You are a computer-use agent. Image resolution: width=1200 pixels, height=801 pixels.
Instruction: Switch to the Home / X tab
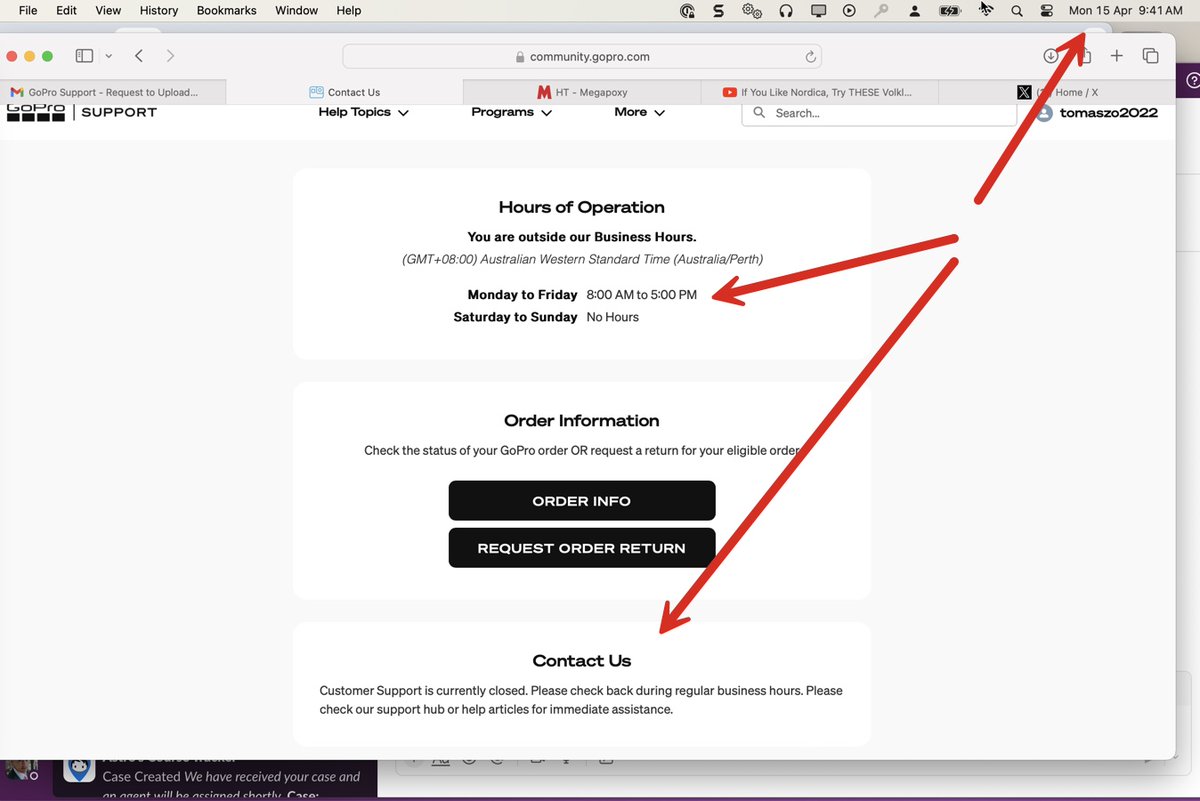coord(1057,92)
